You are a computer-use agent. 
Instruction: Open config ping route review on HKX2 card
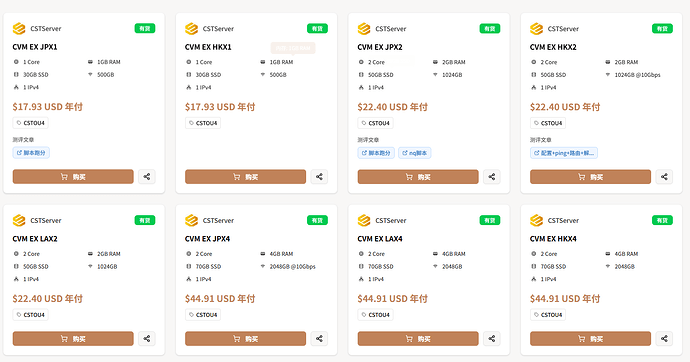click(x=564, y=153)
